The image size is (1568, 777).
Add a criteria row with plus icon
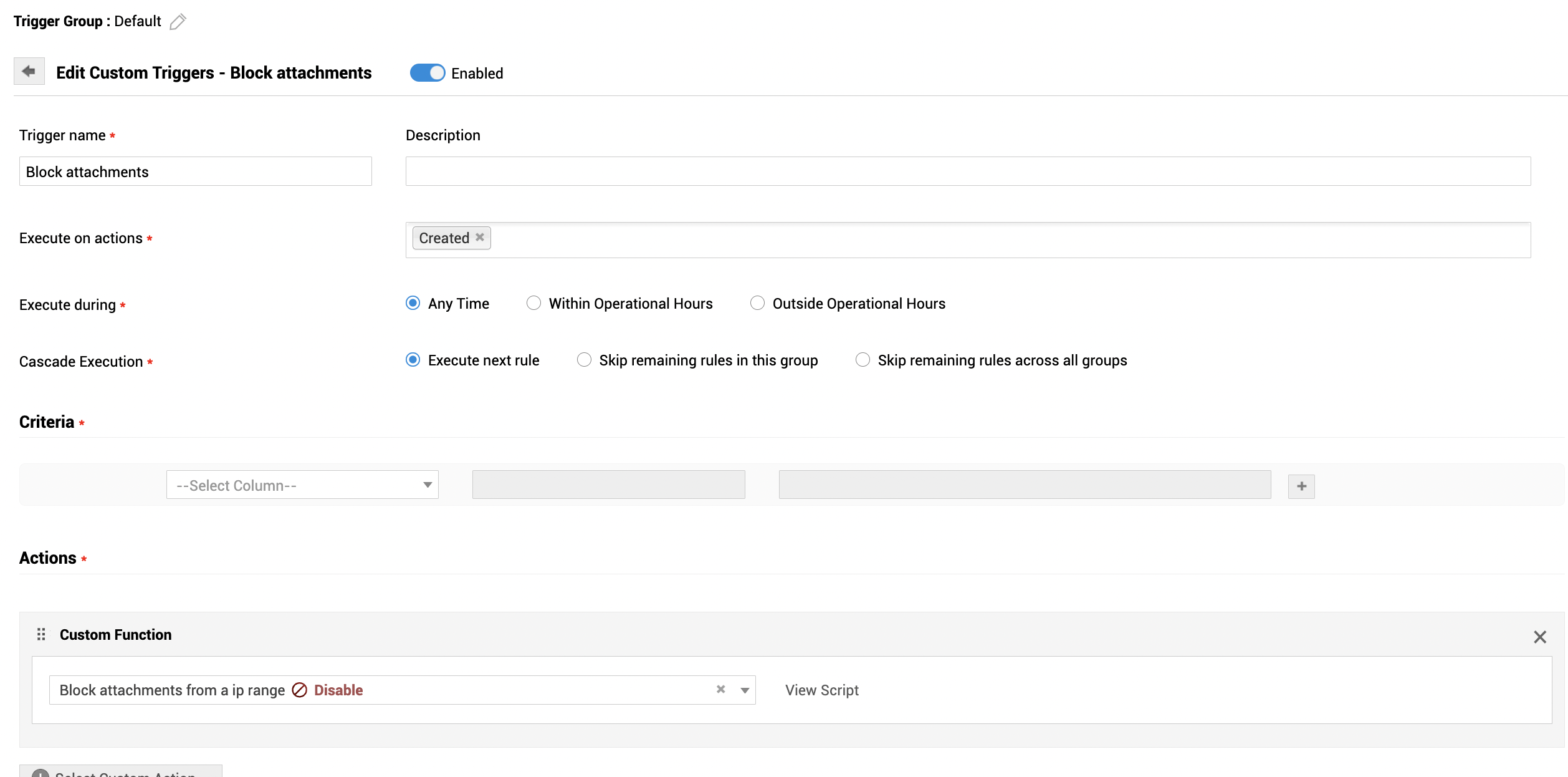point(1301,486)
